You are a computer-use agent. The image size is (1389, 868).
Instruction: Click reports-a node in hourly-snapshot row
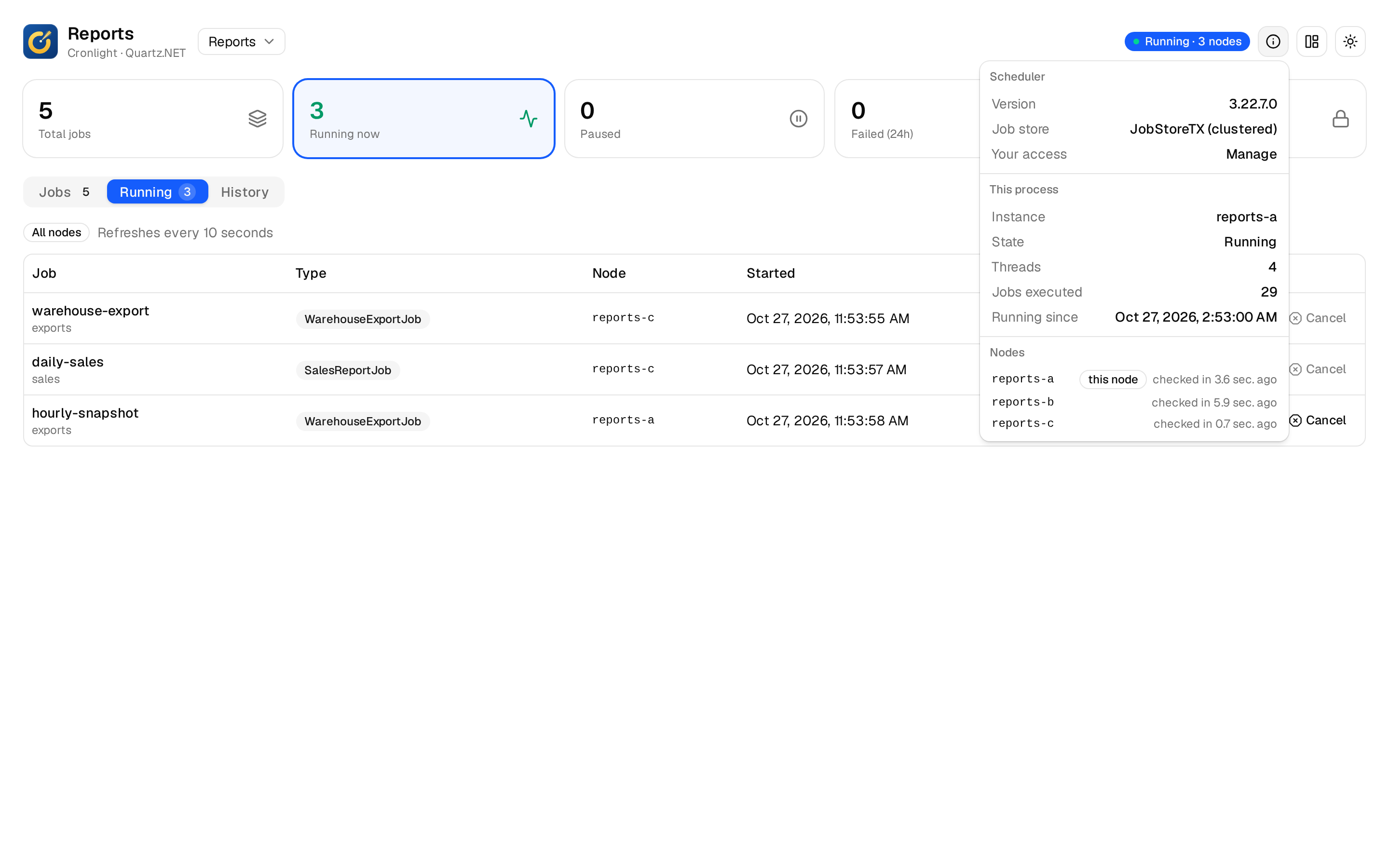coord(623,420)
